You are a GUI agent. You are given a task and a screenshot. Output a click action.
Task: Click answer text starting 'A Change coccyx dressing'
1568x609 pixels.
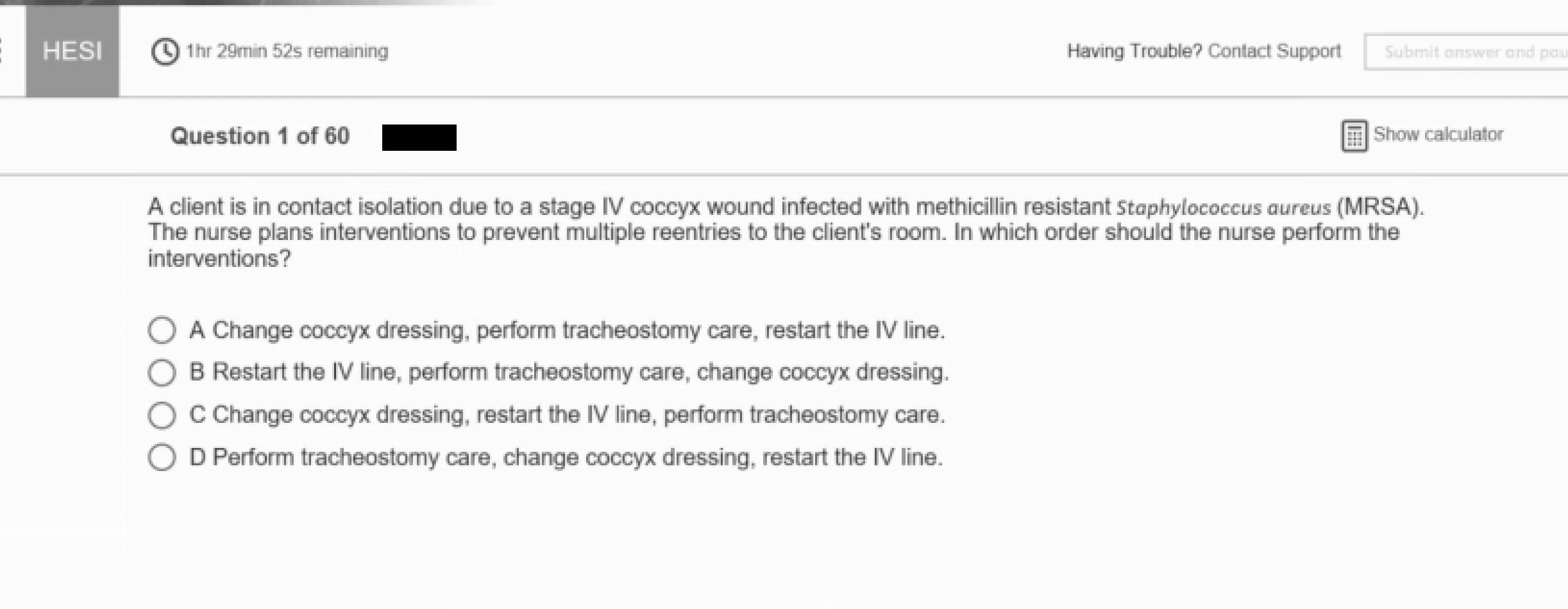point(567,330)
